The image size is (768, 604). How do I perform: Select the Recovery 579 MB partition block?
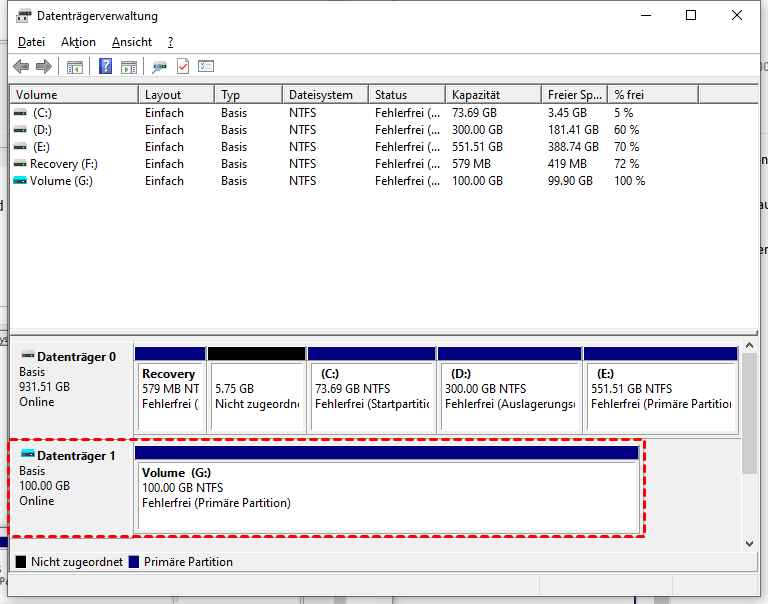pos(170,390)
